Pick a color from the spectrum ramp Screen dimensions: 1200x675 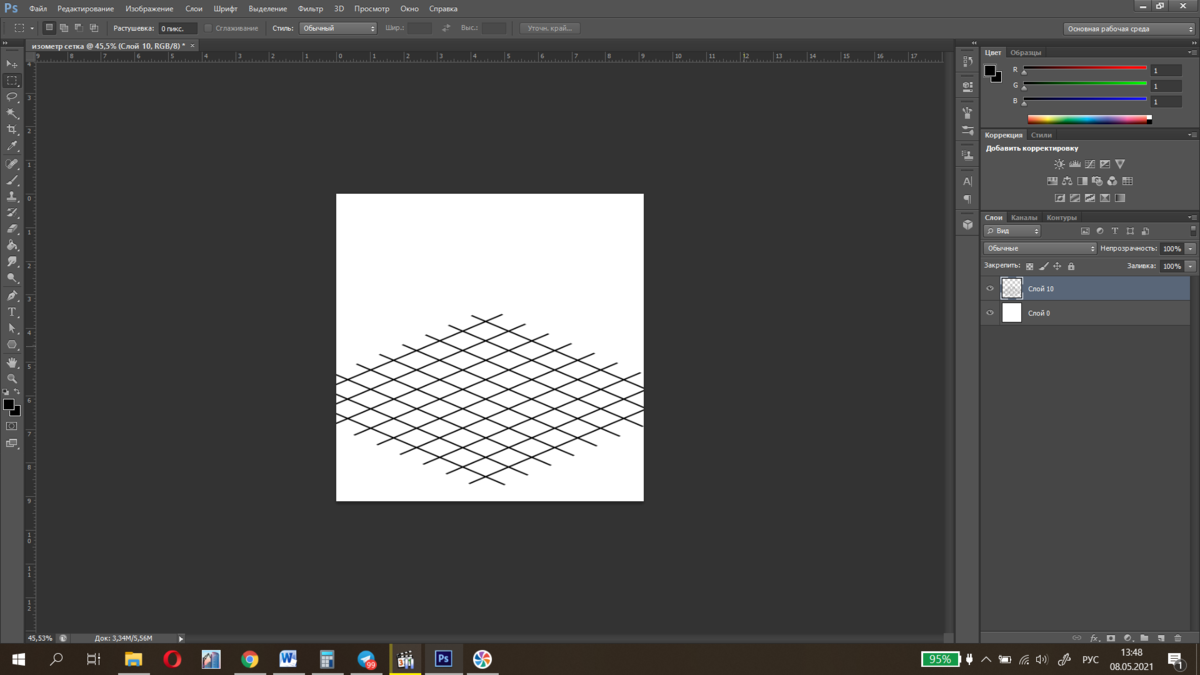pos(1089,119)
